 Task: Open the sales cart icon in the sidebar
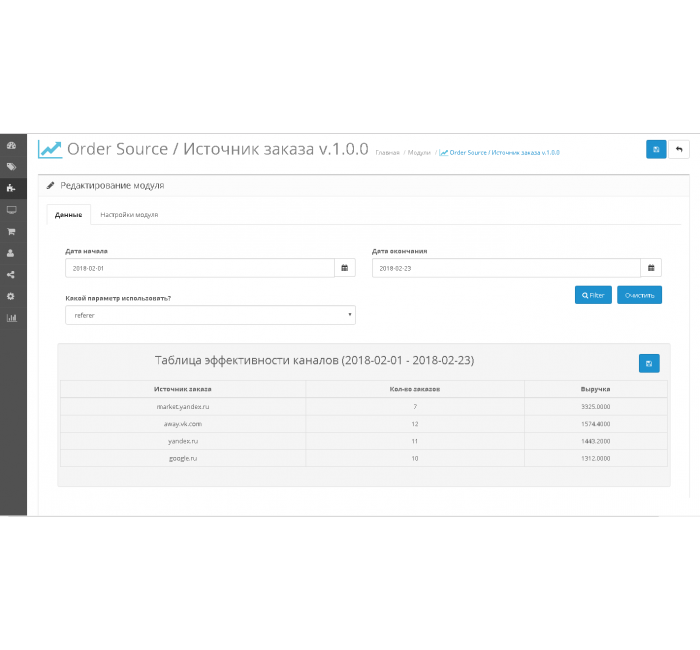(12, 232)
